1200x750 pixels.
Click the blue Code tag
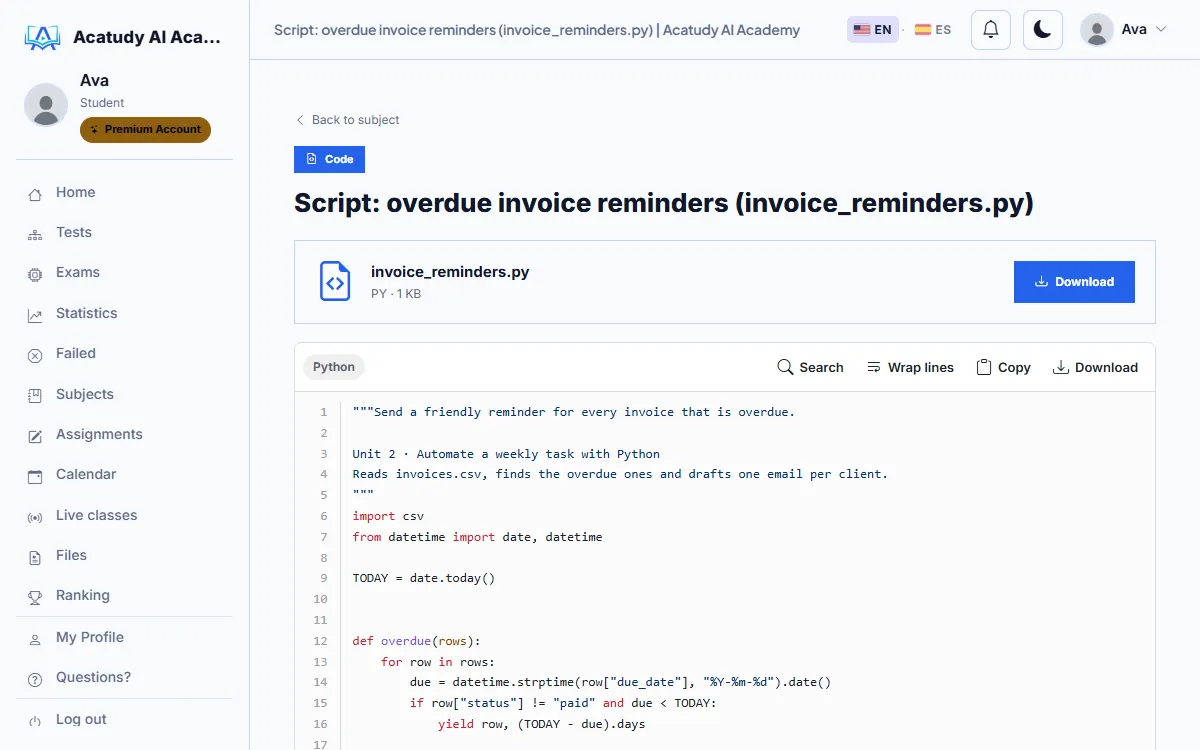click(329, 159)
